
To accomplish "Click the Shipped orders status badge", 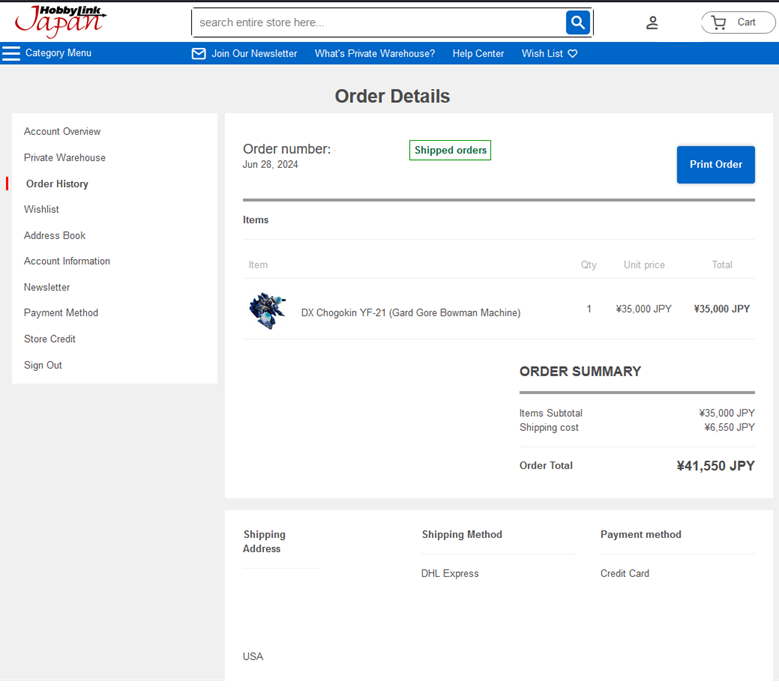I will 450,150.
